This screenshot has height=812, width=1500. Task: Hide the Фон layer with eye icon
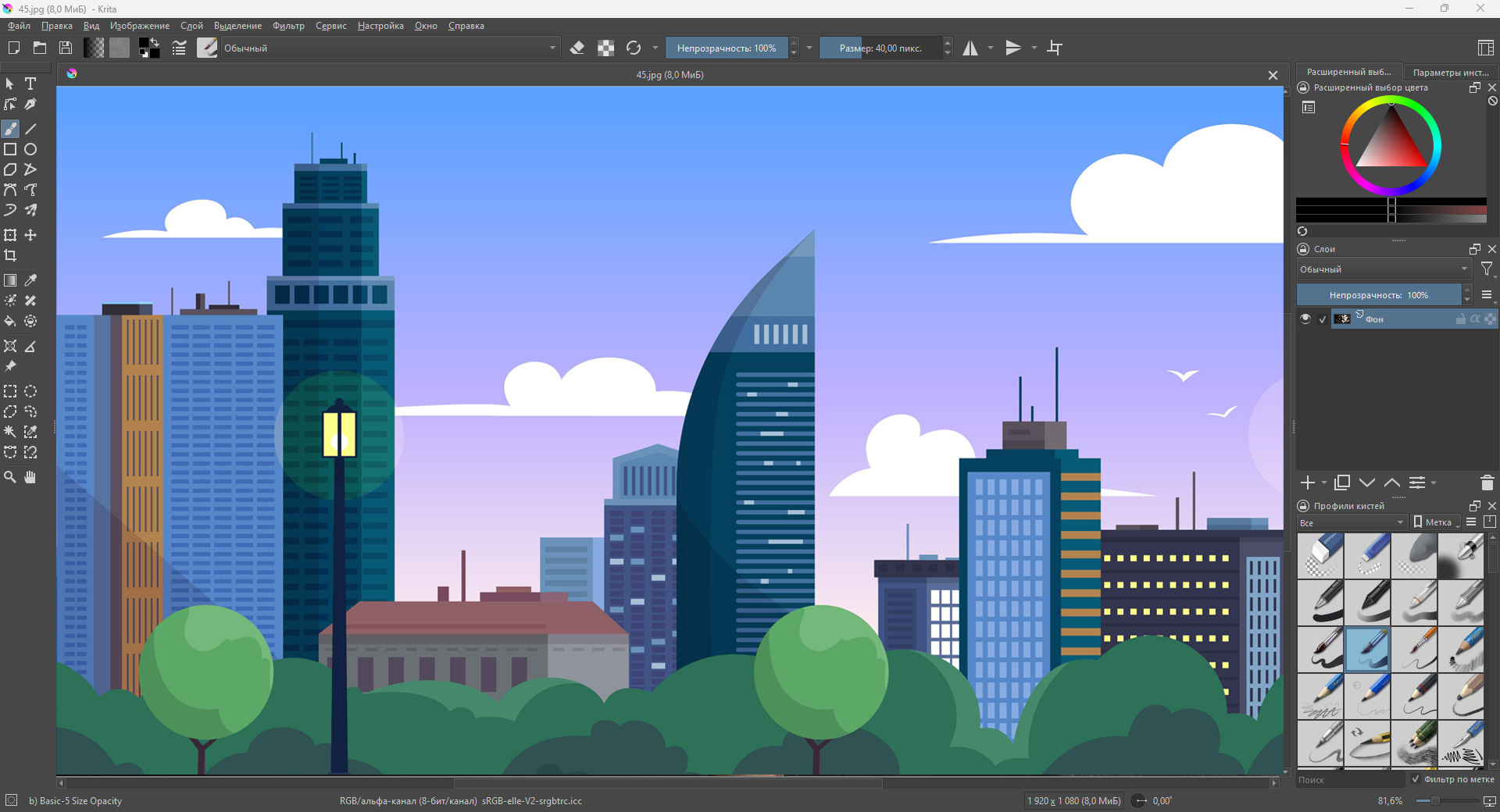[1305, 319]
